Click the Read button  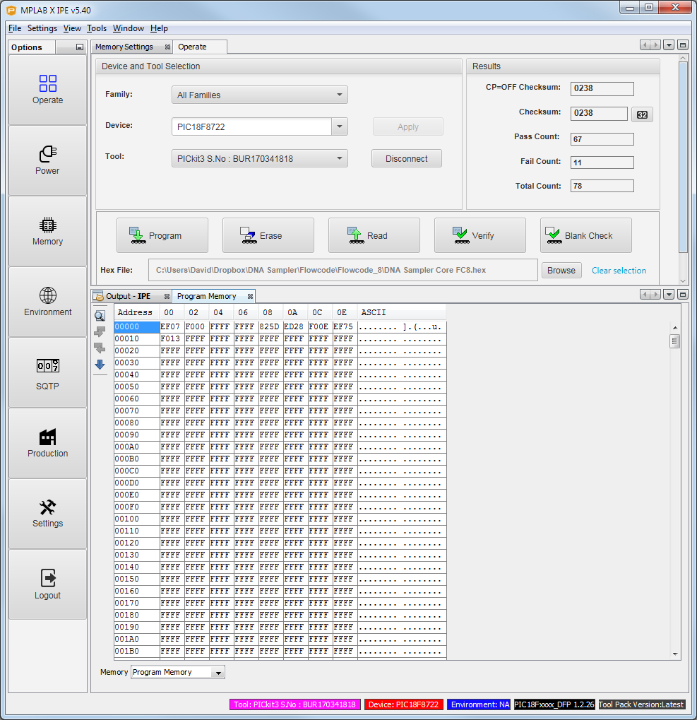point(374,236)
